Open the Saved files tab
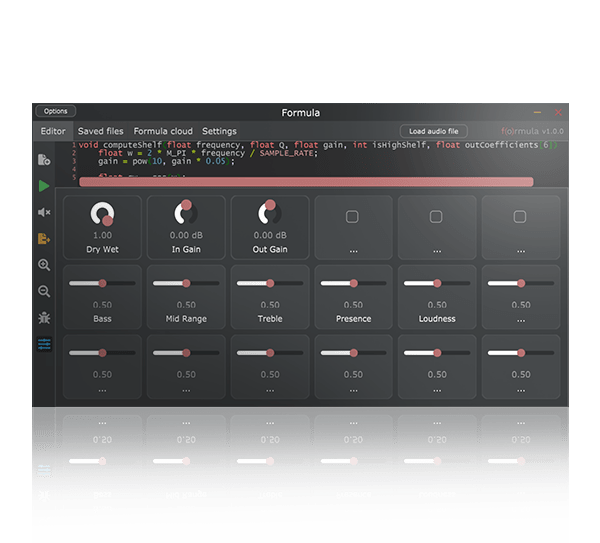Screen dimensions: 600x543 101,131
